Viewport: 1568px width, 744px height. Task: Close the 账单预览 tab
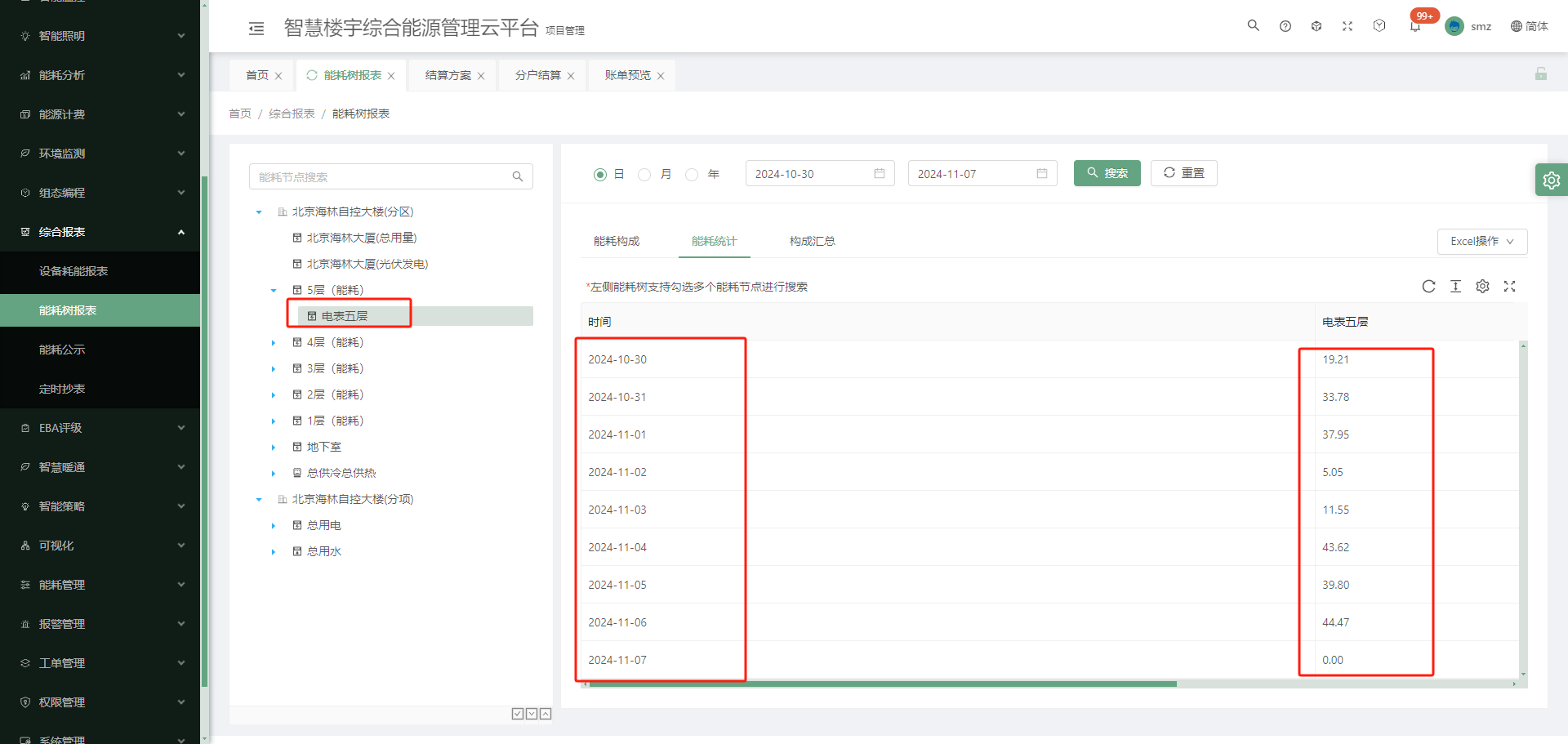(x=661, y=76)
